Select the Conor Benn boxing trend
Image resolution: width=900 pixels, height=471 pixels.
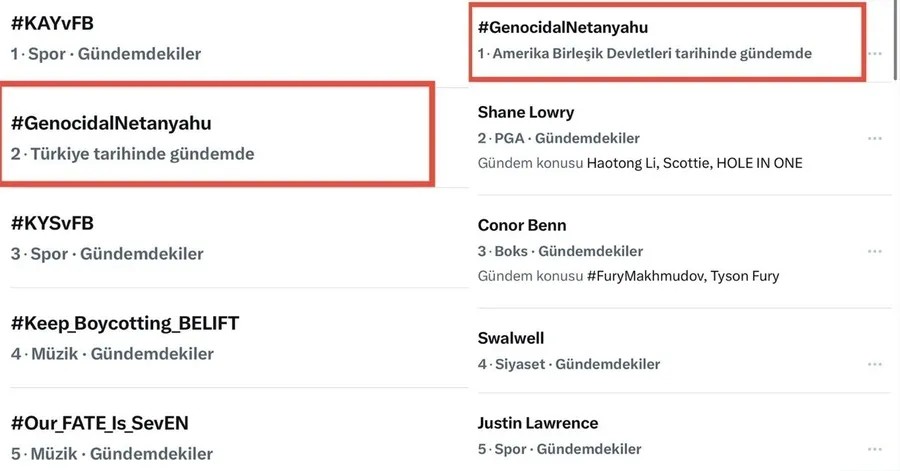point(522,225)
